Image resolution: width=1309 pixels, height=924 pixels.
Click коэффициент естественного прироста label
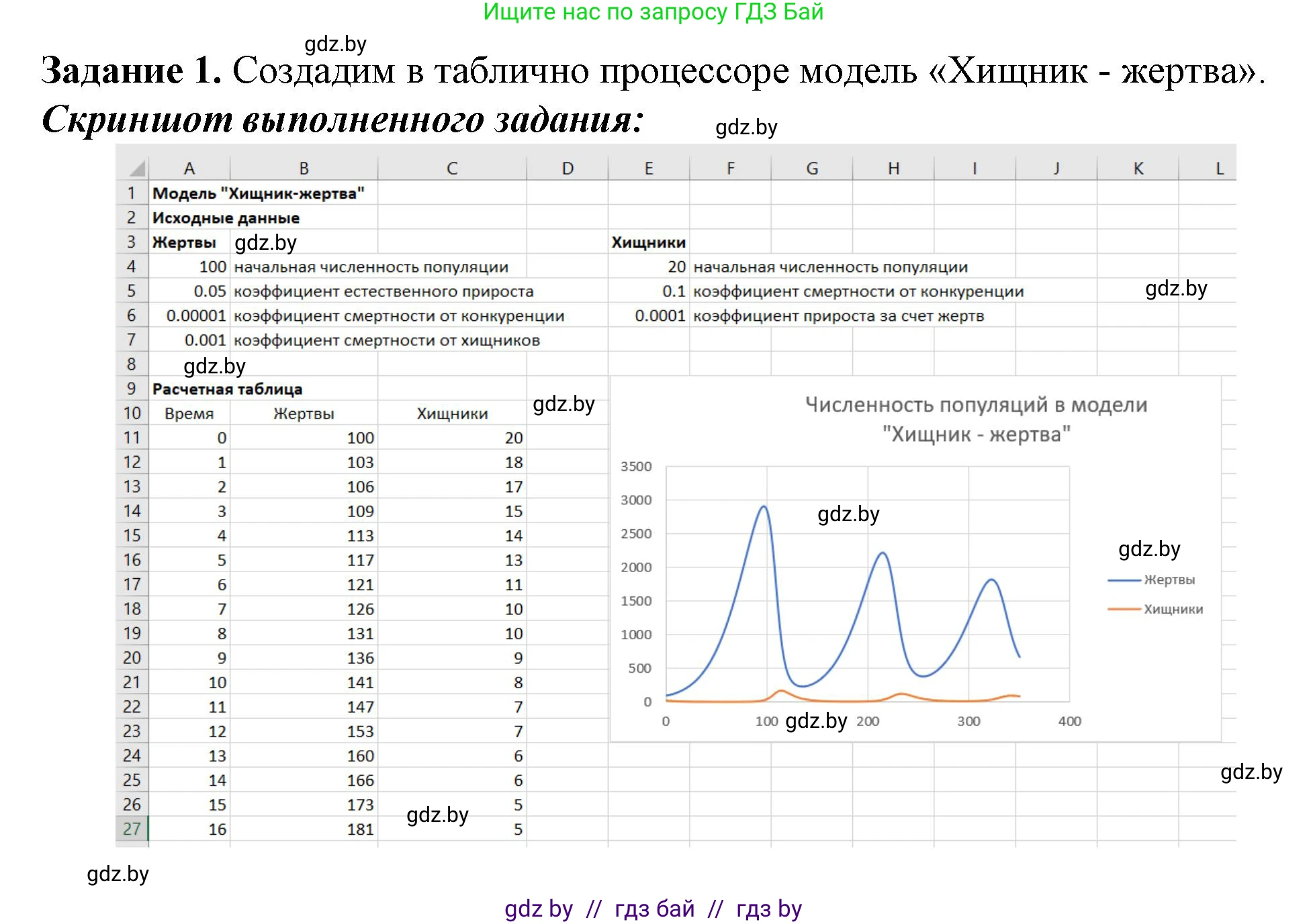pos(383,291)
